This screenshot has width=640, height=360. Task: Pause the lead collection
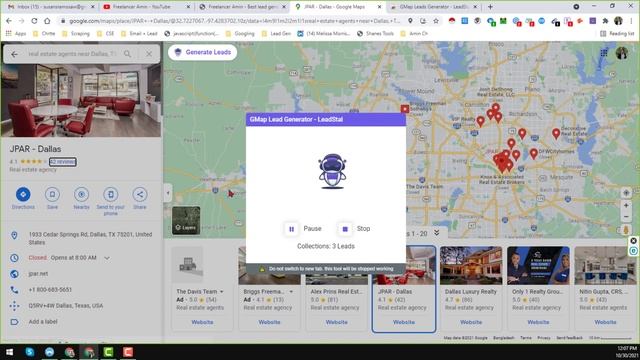click(x=303, y=229)
